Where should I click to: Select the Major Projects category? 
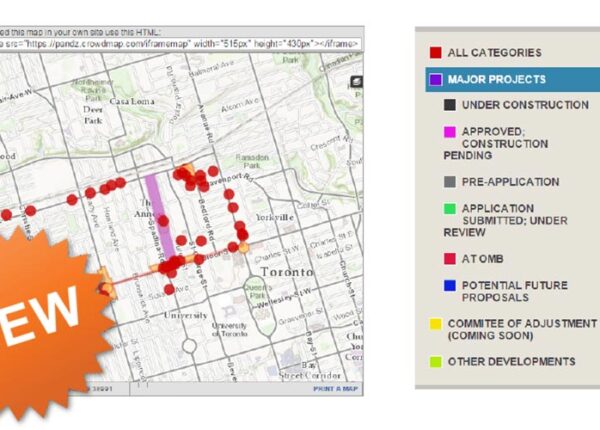[497, 79]
